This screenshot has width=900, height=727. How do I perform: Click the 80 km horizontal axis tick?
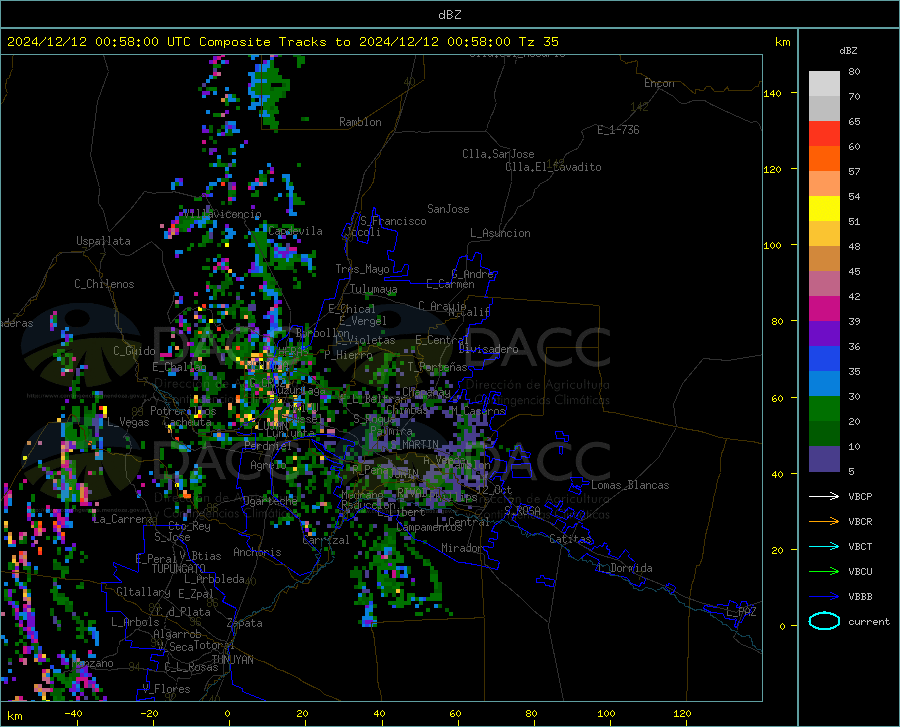pyautogui.click(x=531, y=713)
